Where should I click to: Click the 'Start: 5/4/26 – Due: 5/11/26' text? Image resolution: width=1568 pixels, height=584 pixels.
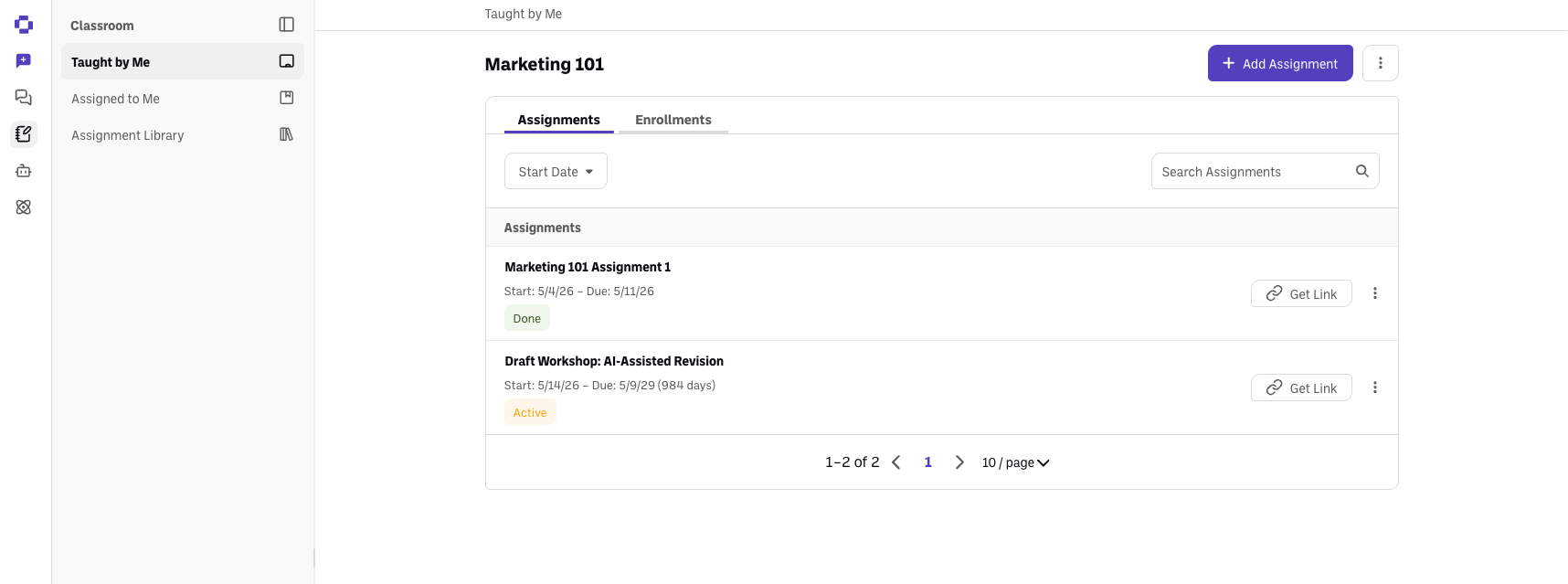pos(579,292)
